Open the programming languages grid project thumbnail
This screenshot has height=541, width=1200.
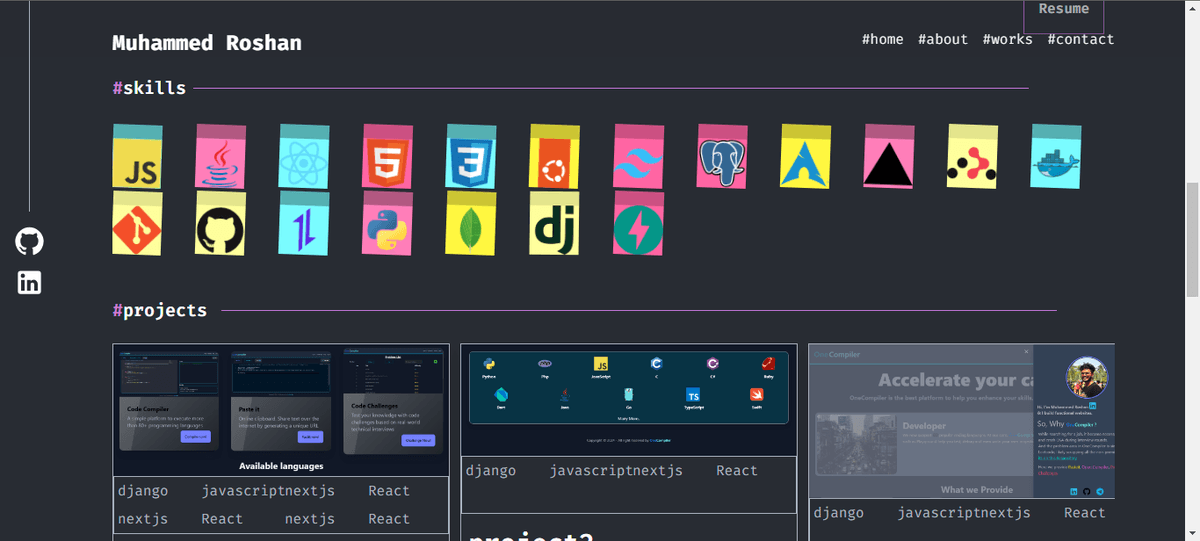(629, 400)
